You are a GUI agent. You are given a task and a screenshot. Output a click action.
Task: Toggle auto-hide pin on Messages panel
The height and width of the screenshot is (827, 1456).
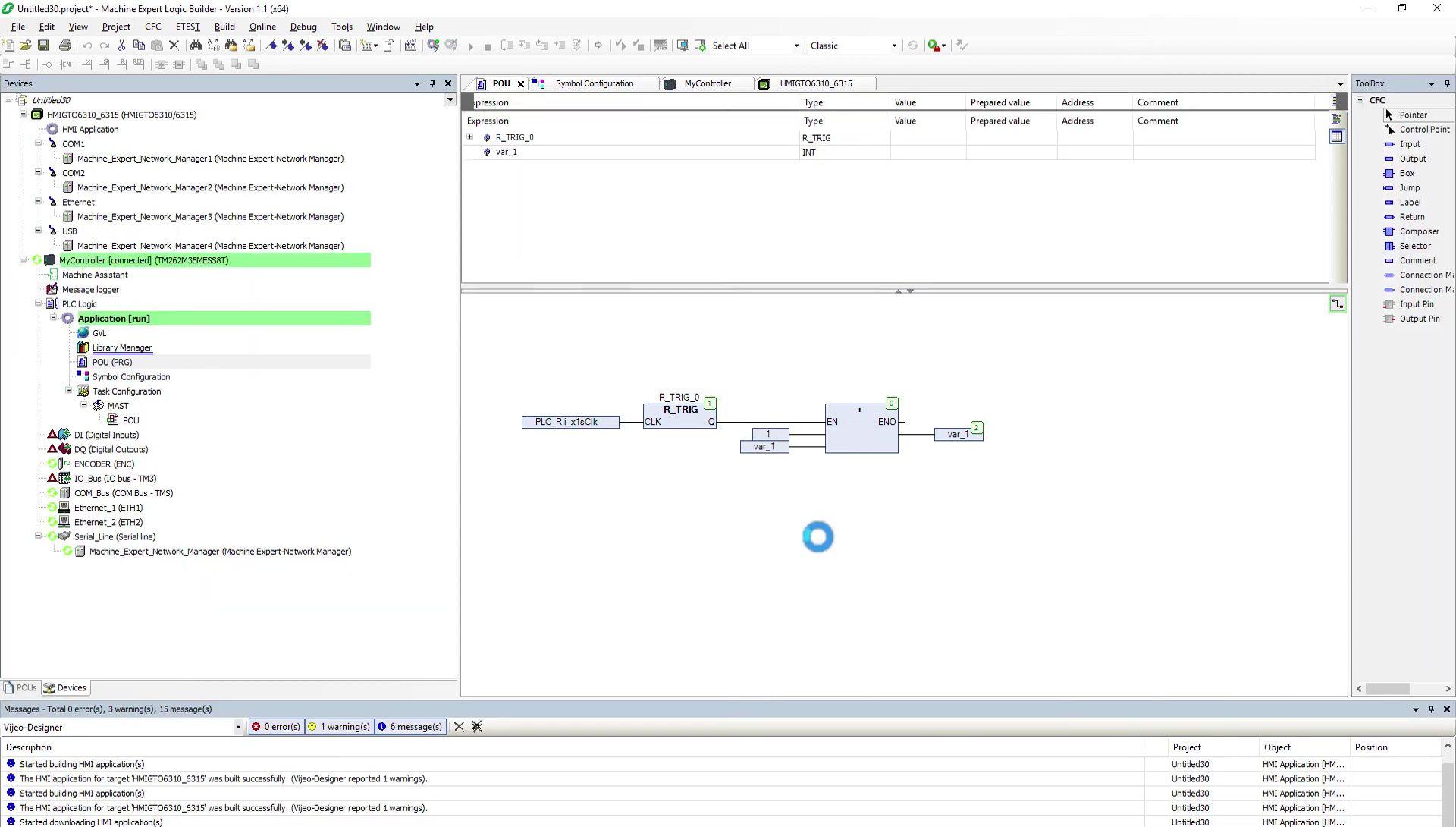coord(1431,709)
